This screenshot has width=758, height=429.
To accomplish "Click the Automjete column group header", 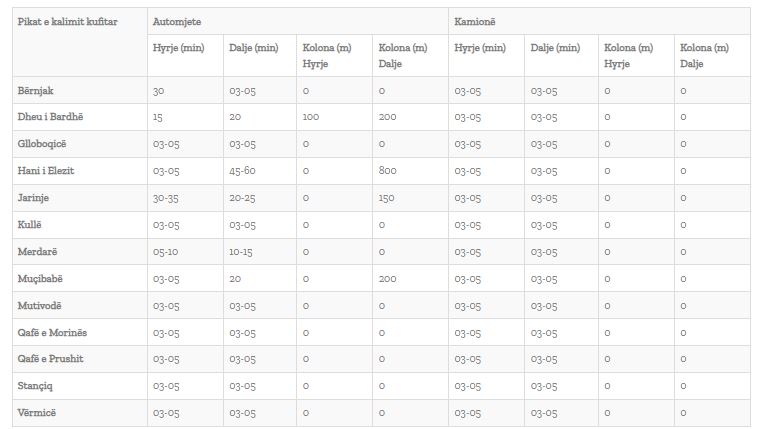I will [x=176, y=21].
